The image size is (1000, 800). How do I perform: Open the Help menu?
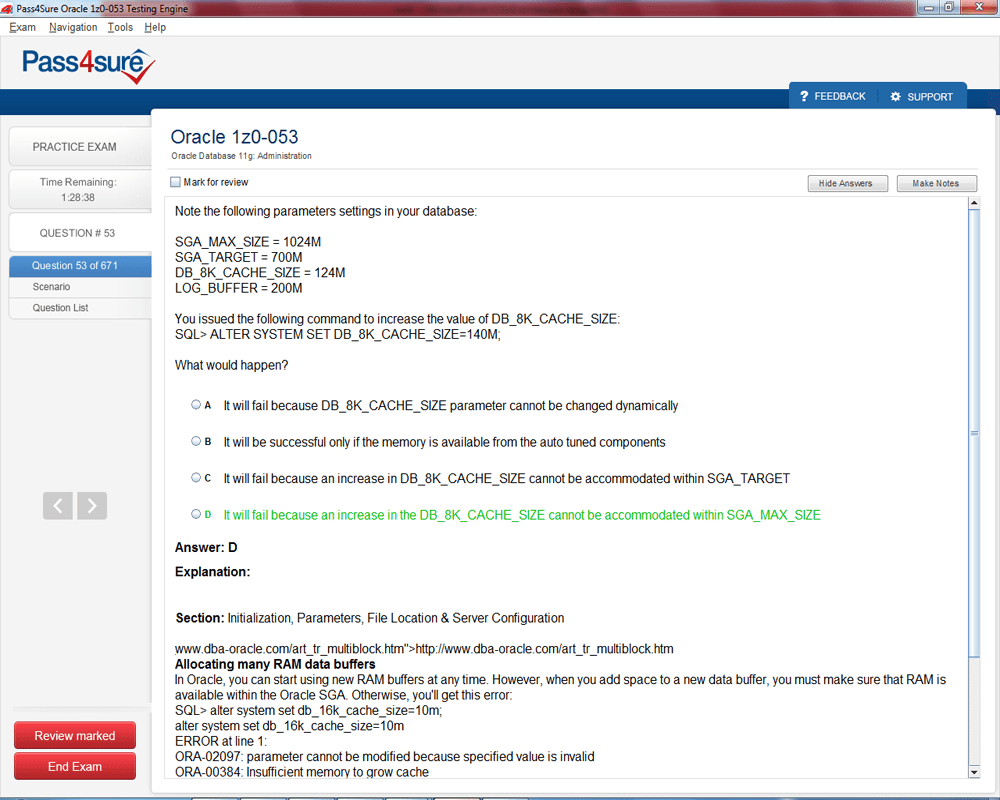coord(155,27)
